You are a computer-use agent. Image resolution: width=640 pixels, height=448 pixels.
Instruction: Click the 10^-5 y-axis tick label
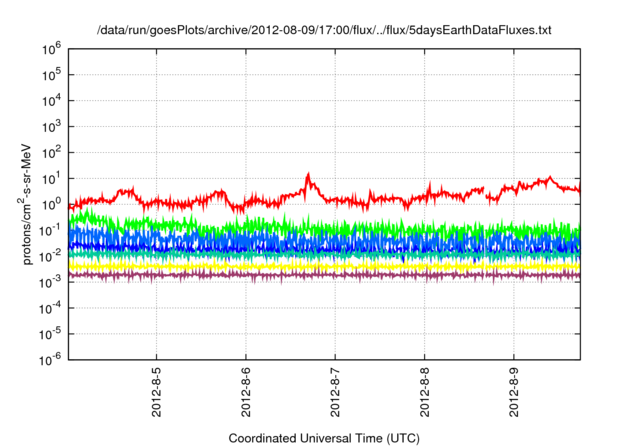click(51, 334)
